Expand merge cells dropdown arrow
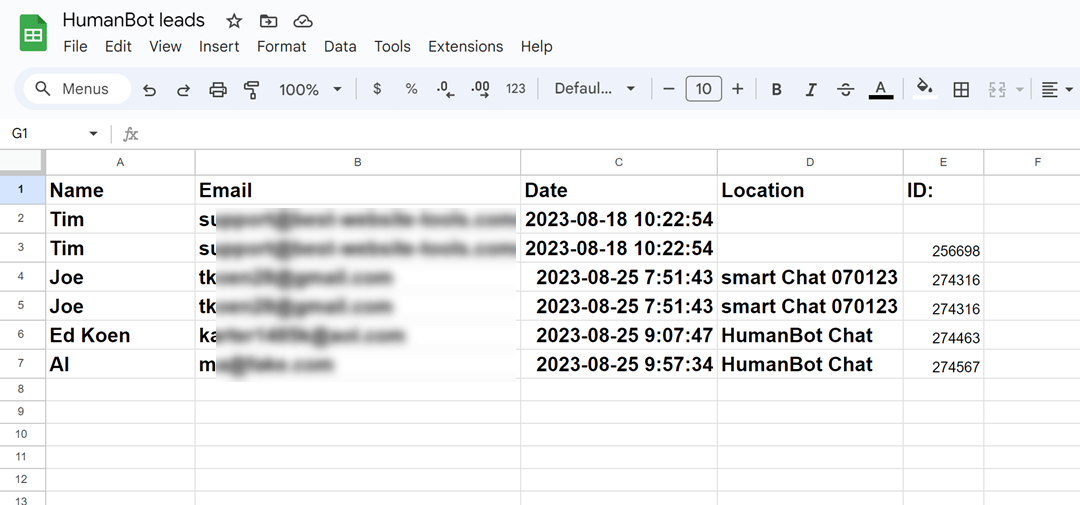Viewport: 1080px width, 505px height. pos(1019,90)
